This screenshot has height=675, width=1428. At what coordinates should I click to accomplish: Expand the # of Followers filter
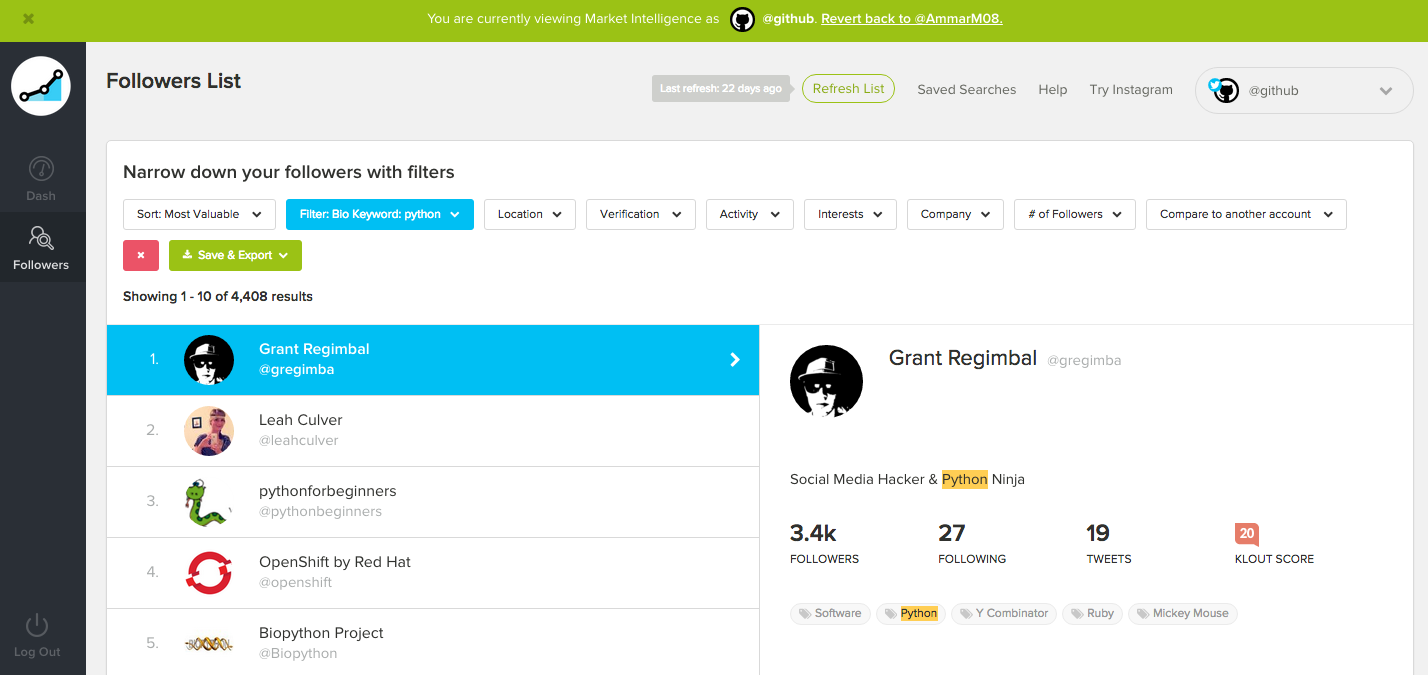(1074, 214)
